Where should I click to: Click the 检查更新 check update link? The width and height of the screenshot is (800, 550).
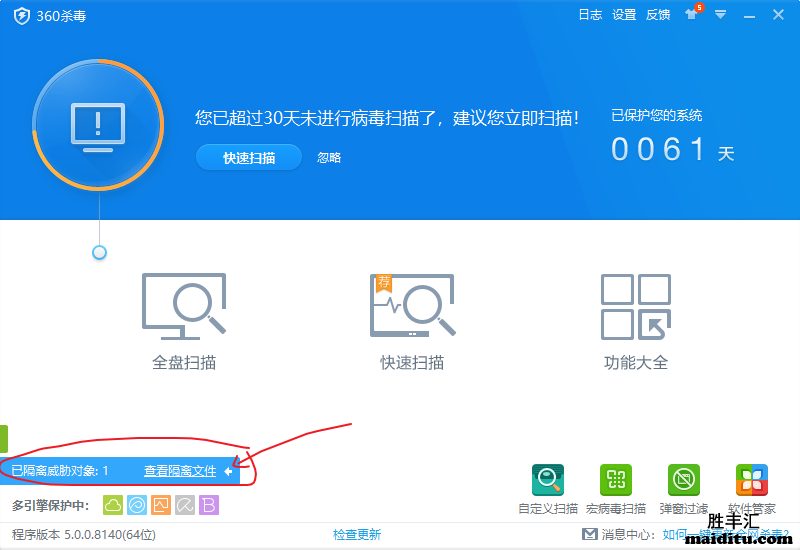pyautogui.click(x=357, y=535)
